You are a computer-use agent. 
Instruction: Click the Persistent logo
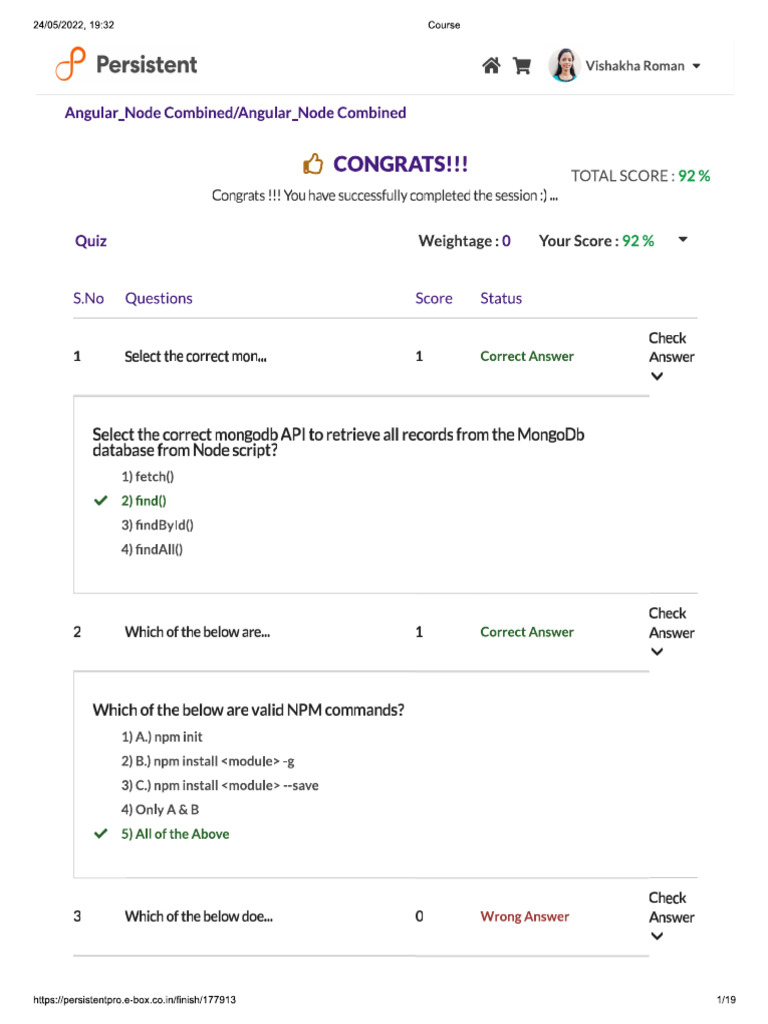pyautogui.click(x=127, y=65)
